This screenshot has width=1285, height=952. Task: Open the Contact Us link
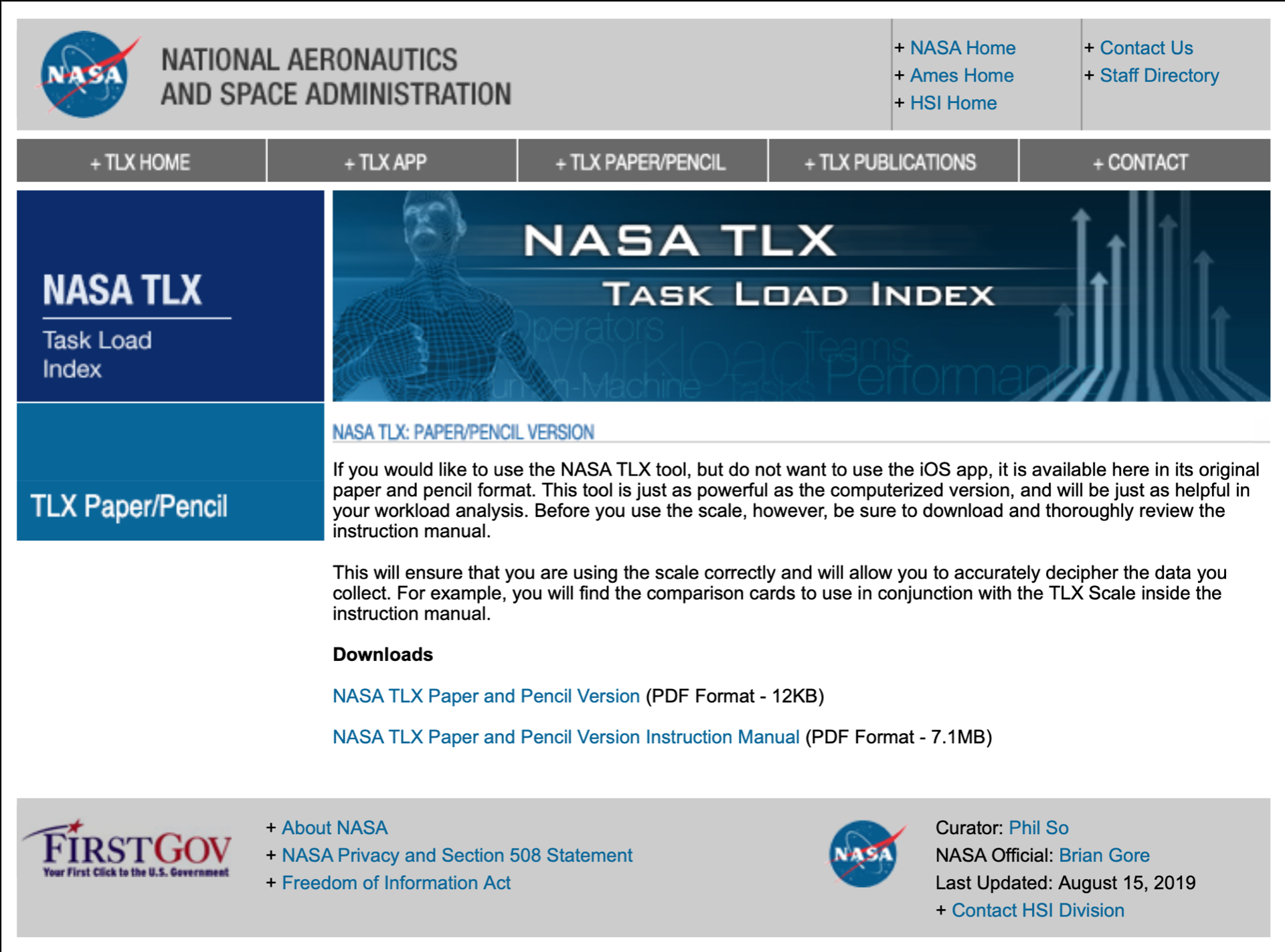tap(1146, 48)
